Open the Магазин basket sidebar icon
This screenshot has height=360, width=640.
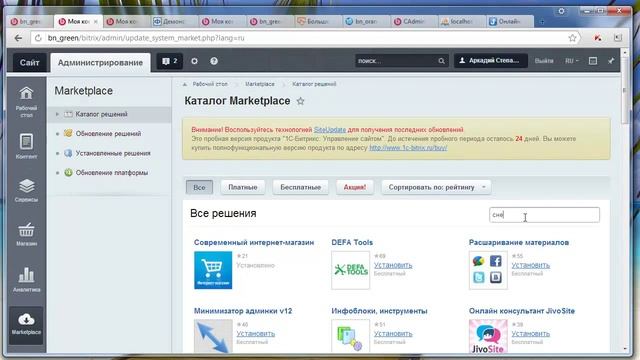tap(26, 234)
